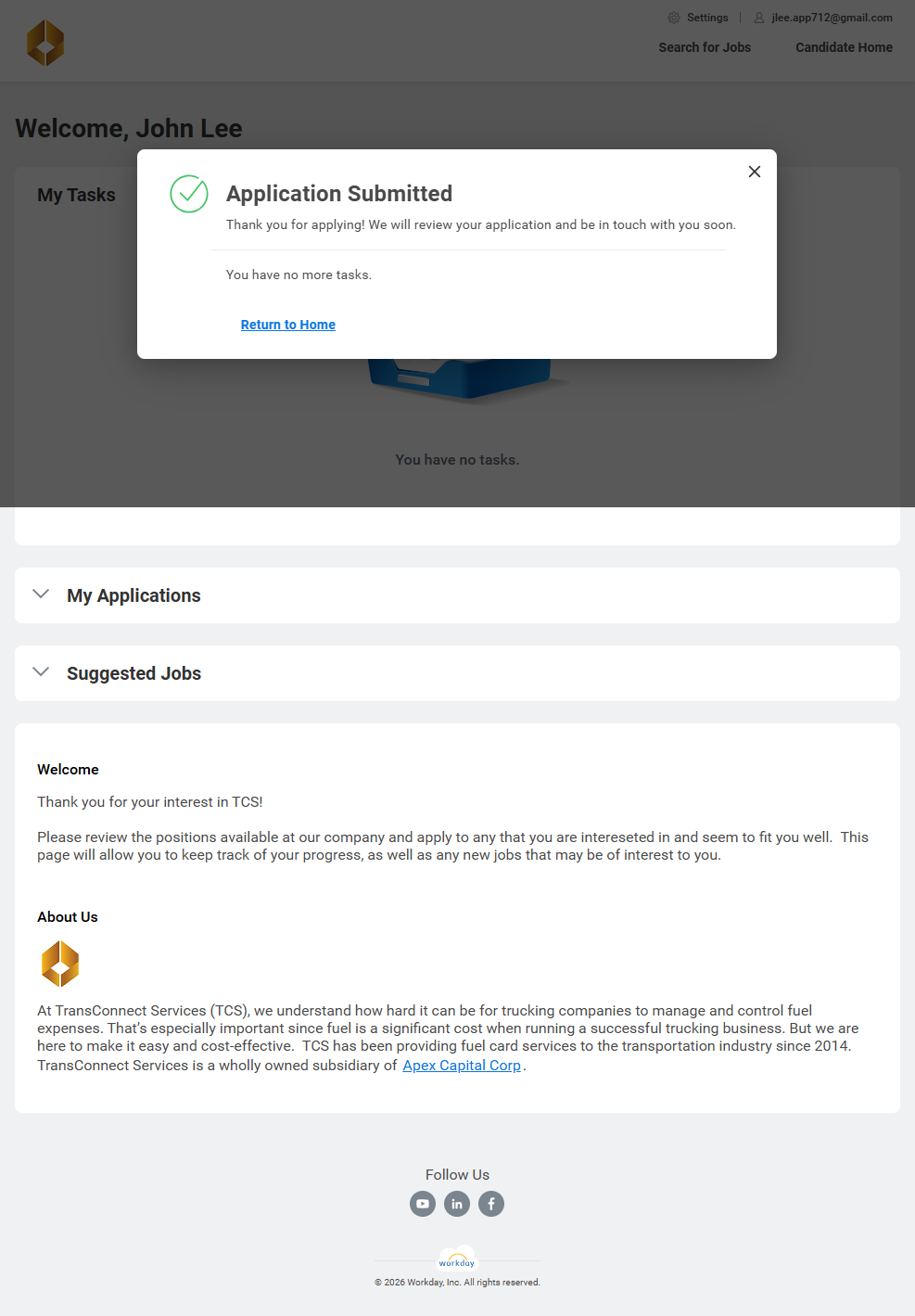Click the jlee.app712@gmail.com account email
915x1316 pixels.
(x=832, y=18)
